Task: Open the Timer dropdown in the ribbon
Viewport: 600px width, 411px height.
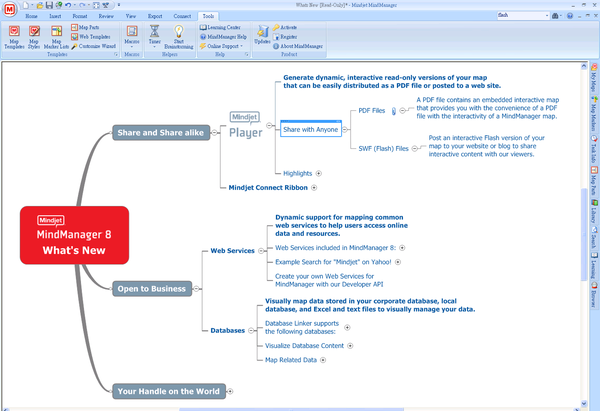Action: (x=155, y=37)
